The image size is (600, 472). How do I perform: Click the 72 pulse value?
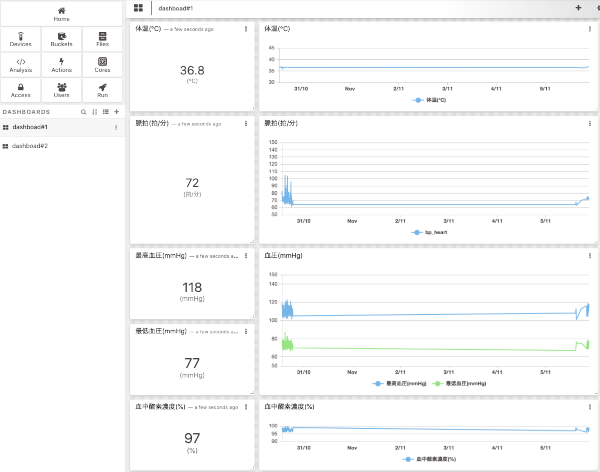click(192, 183)
